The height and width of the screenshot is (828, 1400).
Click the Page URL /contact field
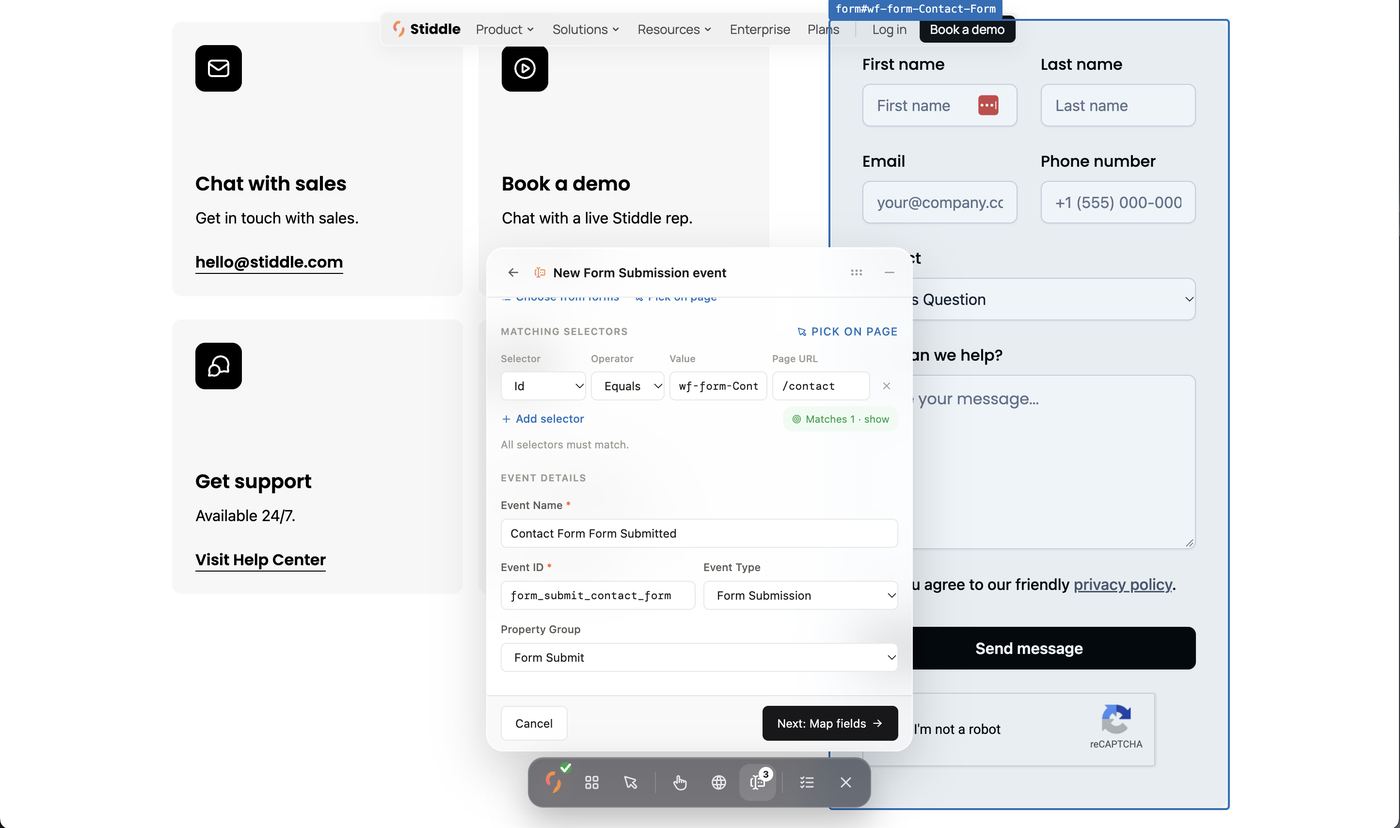(x=821, y=386)
